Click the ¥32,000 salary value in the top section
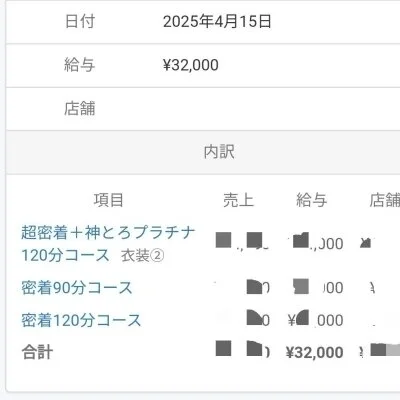Screen dimensions: 400x400 coord(191,65)
